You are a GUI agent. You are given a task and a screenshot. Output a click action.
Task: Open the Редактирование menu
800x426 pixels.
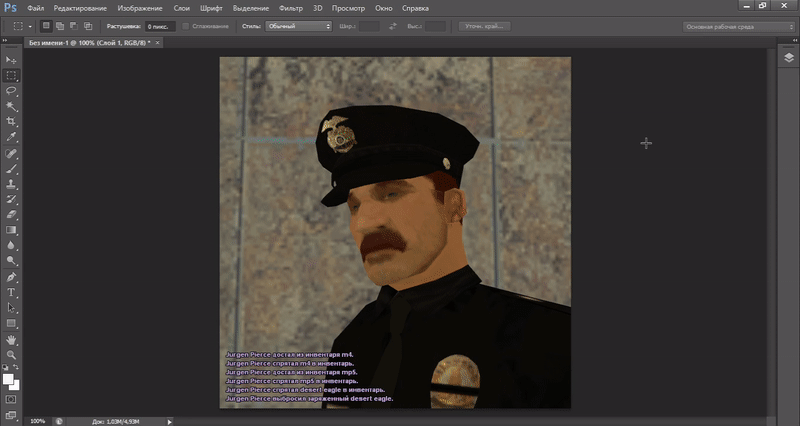coord(80,8)
